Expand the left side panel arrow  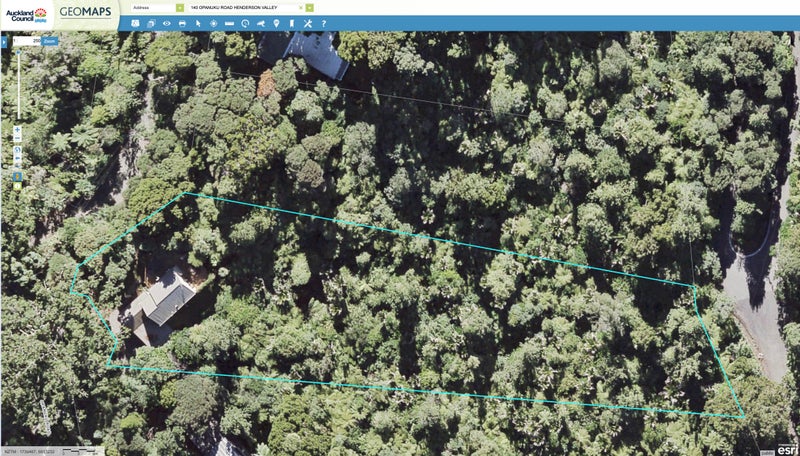pyautogui.click(x=4, y=42)
